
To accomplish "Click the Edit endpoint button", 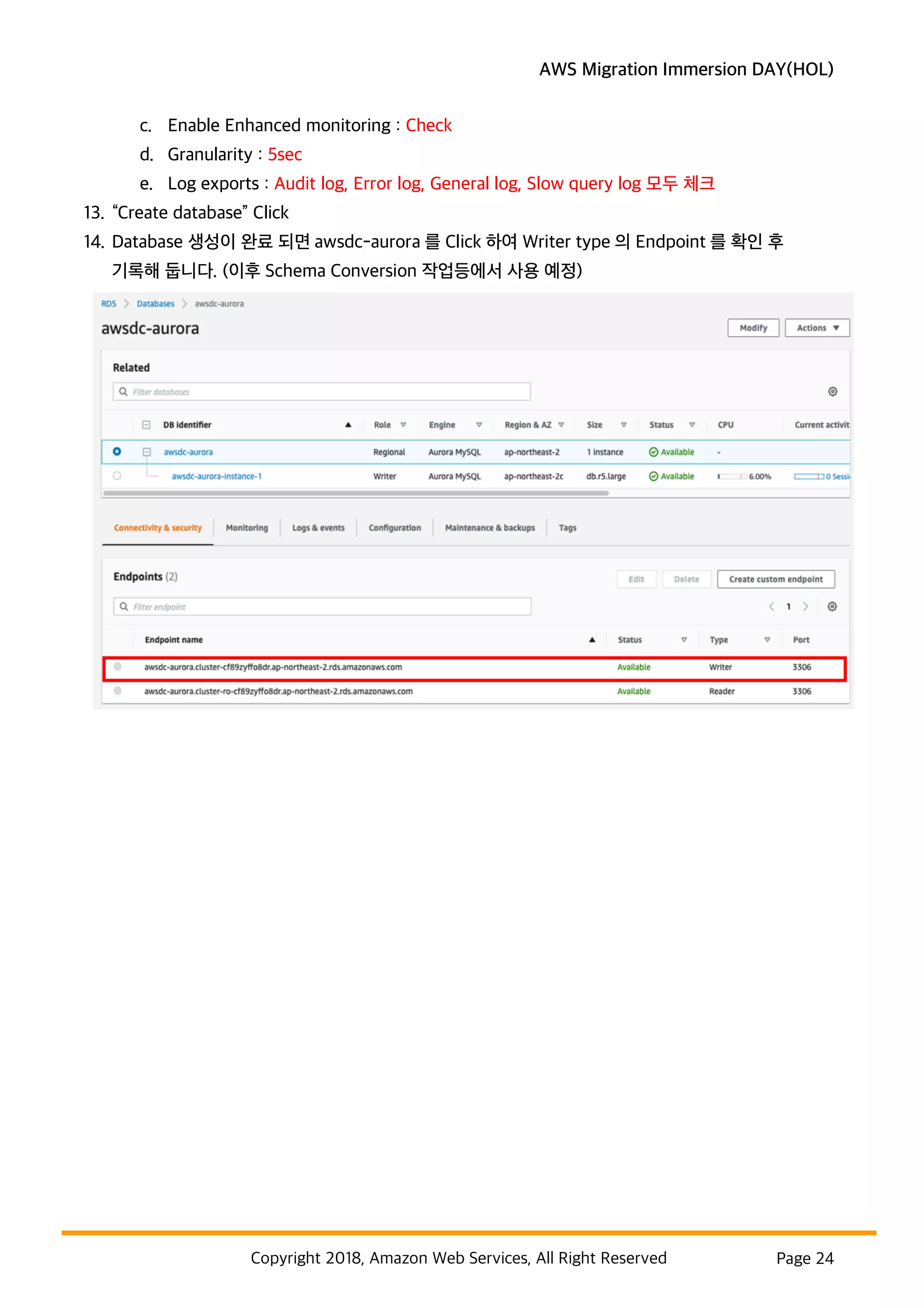I will (x=636, y=579).
